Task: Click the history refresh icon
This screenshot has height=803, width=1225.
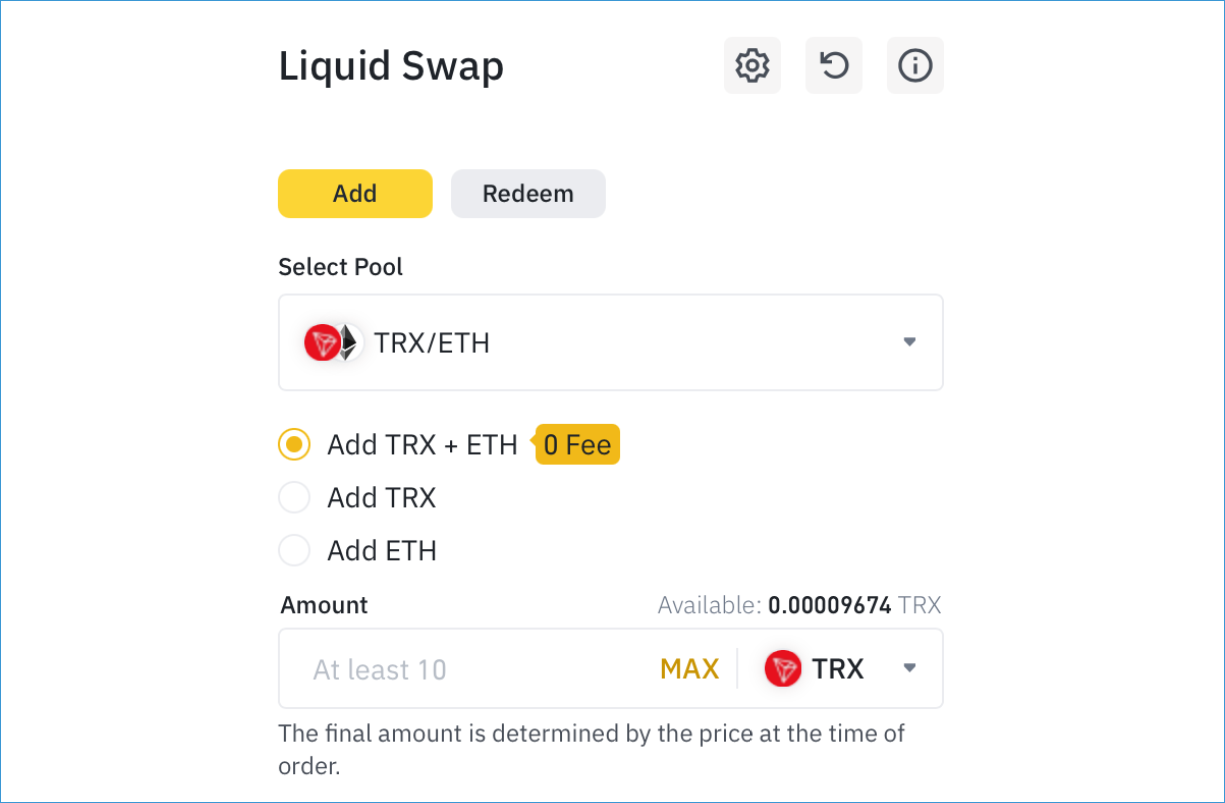Action: click(x=834, y=66)
